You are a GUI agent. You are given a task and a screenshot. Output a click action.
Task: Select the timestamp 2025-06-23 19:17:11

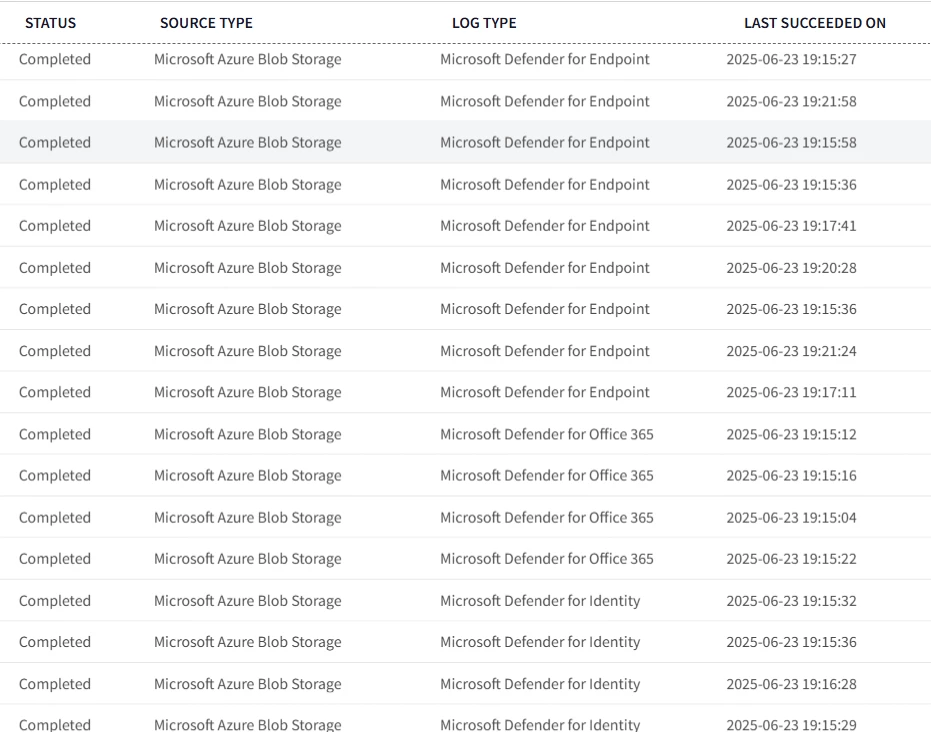791,392
